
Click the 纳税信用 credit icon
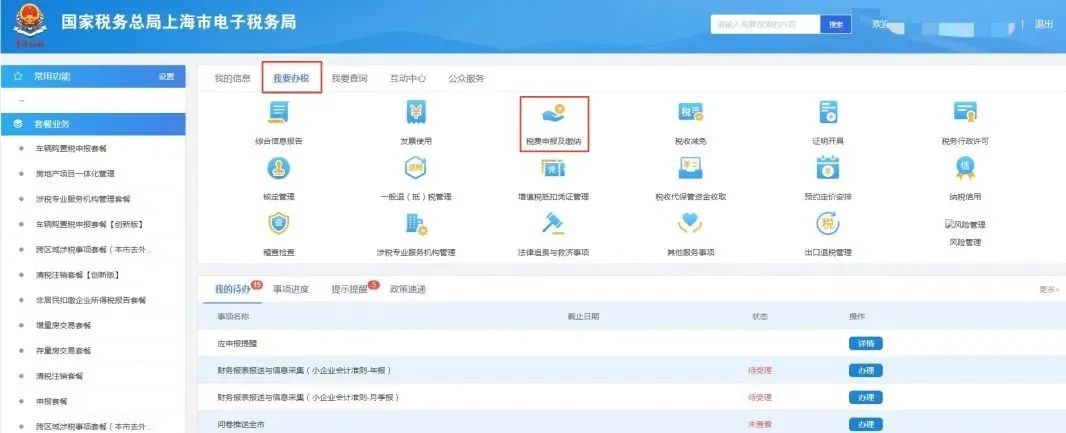(x=965, y=168)
